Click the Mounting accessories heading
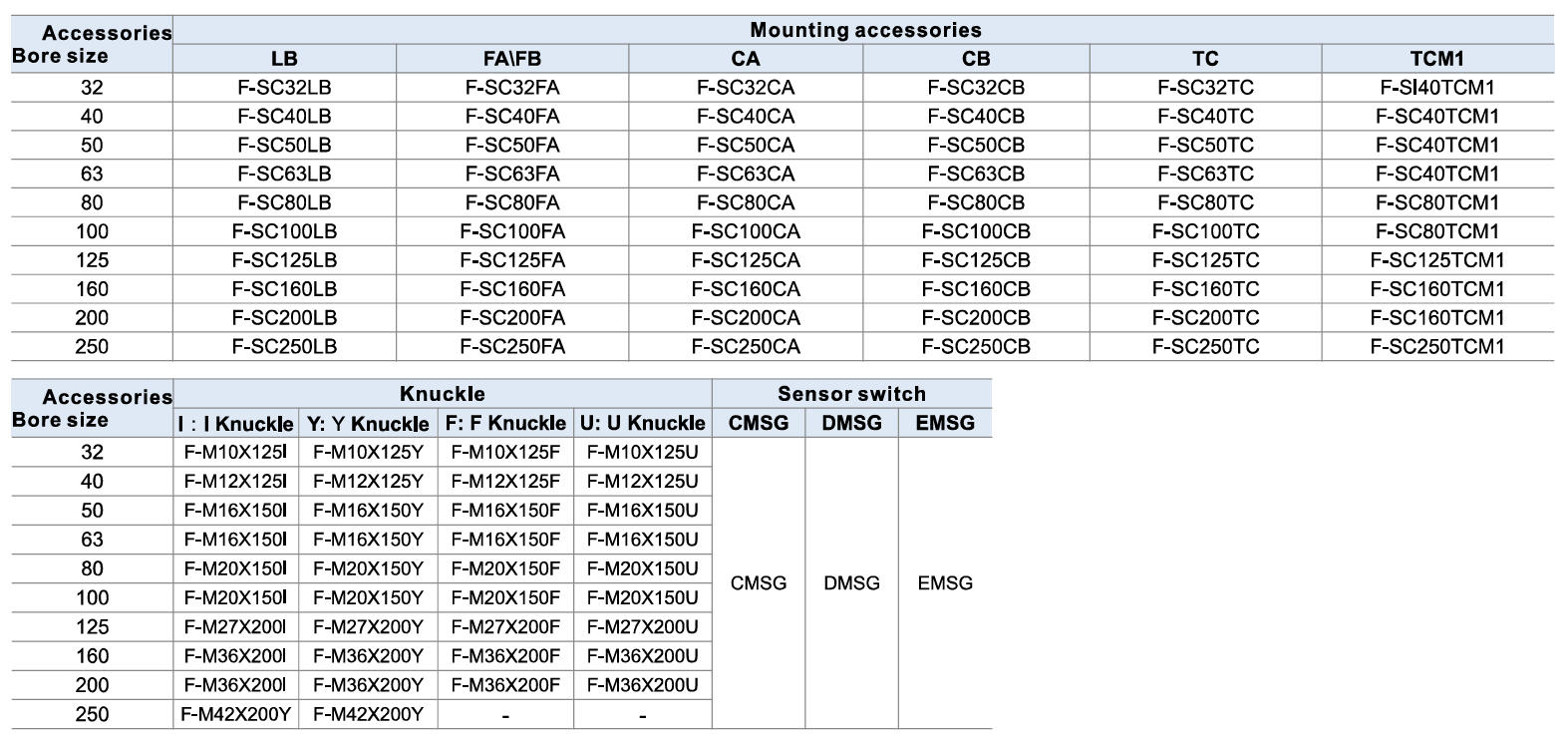This screenshot has height=739, width=1568. [x=865, y=30]
